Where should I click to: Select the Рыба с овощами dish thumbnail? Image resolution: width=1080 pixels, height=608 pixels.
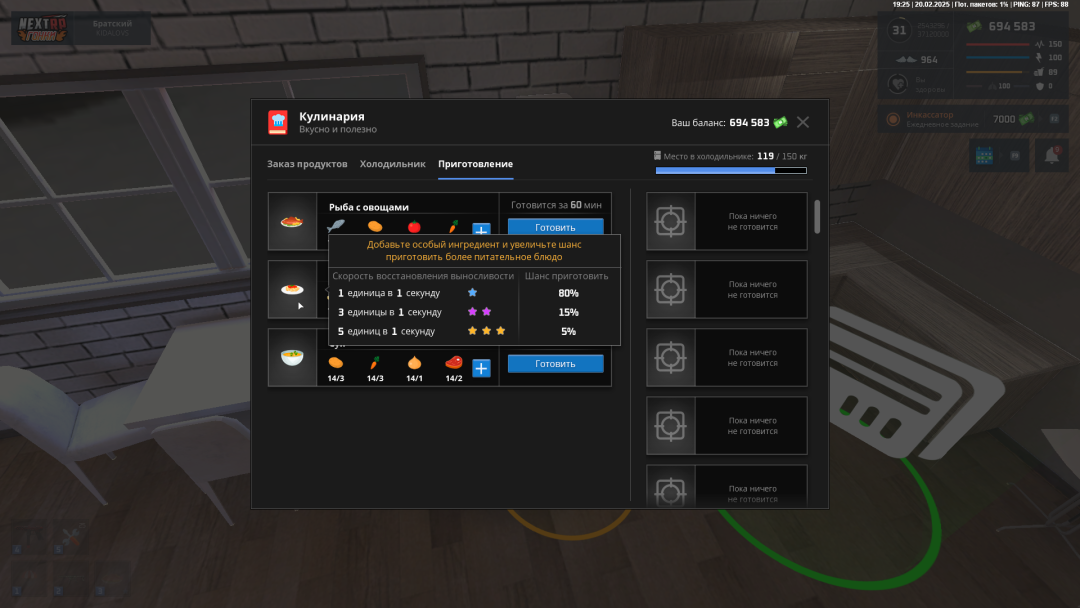[x=292, y=222]
